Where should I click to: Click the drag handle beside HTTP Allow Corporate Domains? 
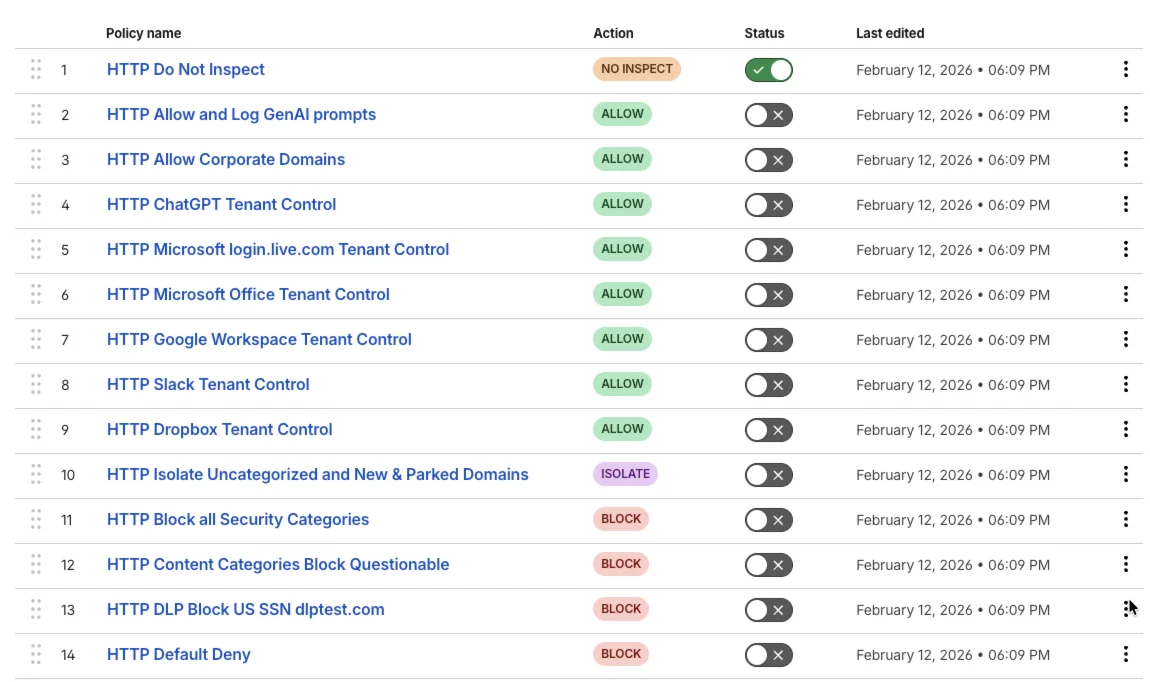click(35, 160)
